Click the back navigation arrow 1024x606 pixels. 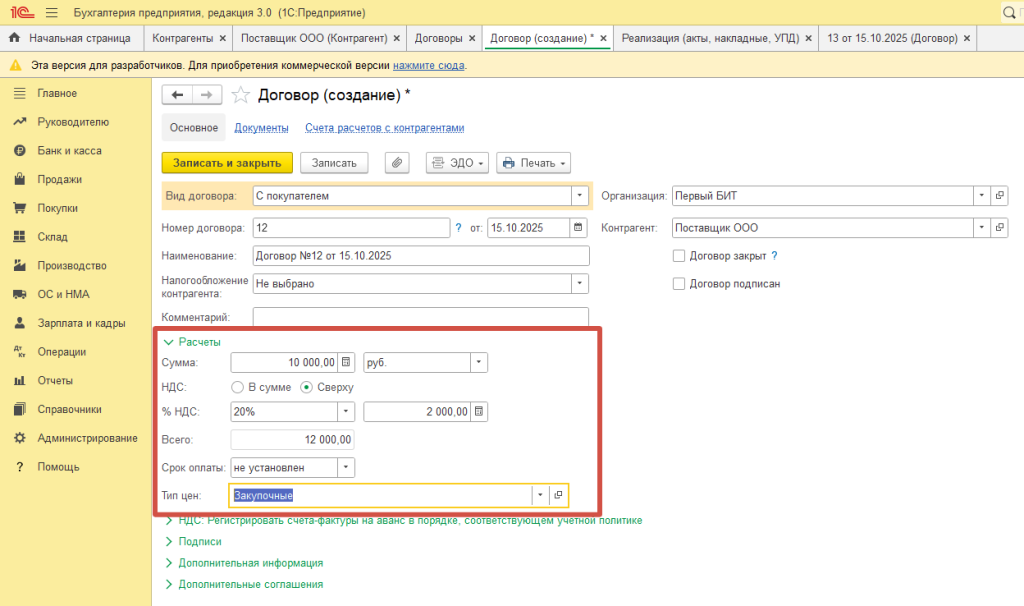[178, 95]
